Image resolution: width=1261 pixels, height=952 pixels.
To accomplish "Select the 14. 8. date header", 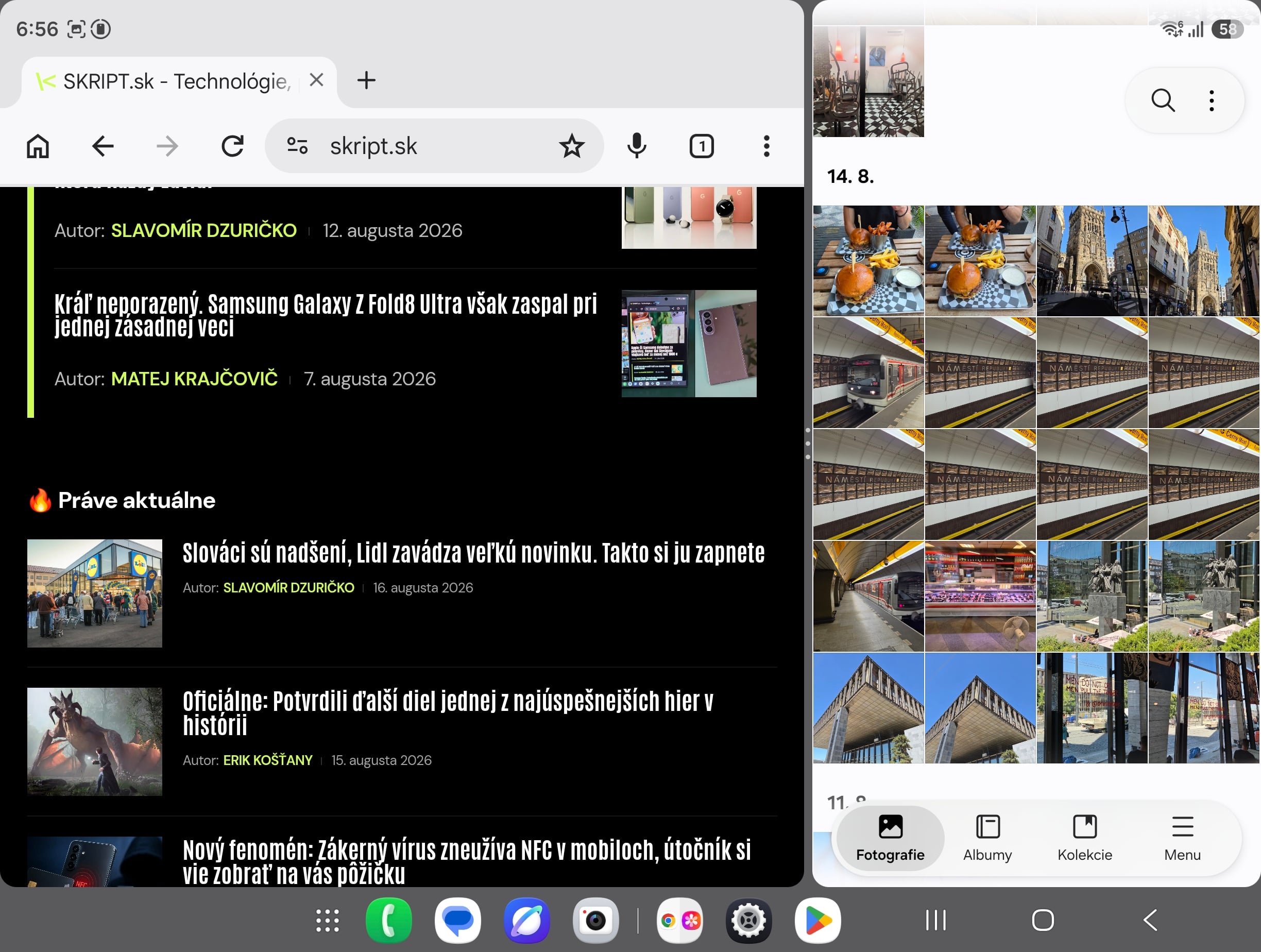I will point(850,176).
